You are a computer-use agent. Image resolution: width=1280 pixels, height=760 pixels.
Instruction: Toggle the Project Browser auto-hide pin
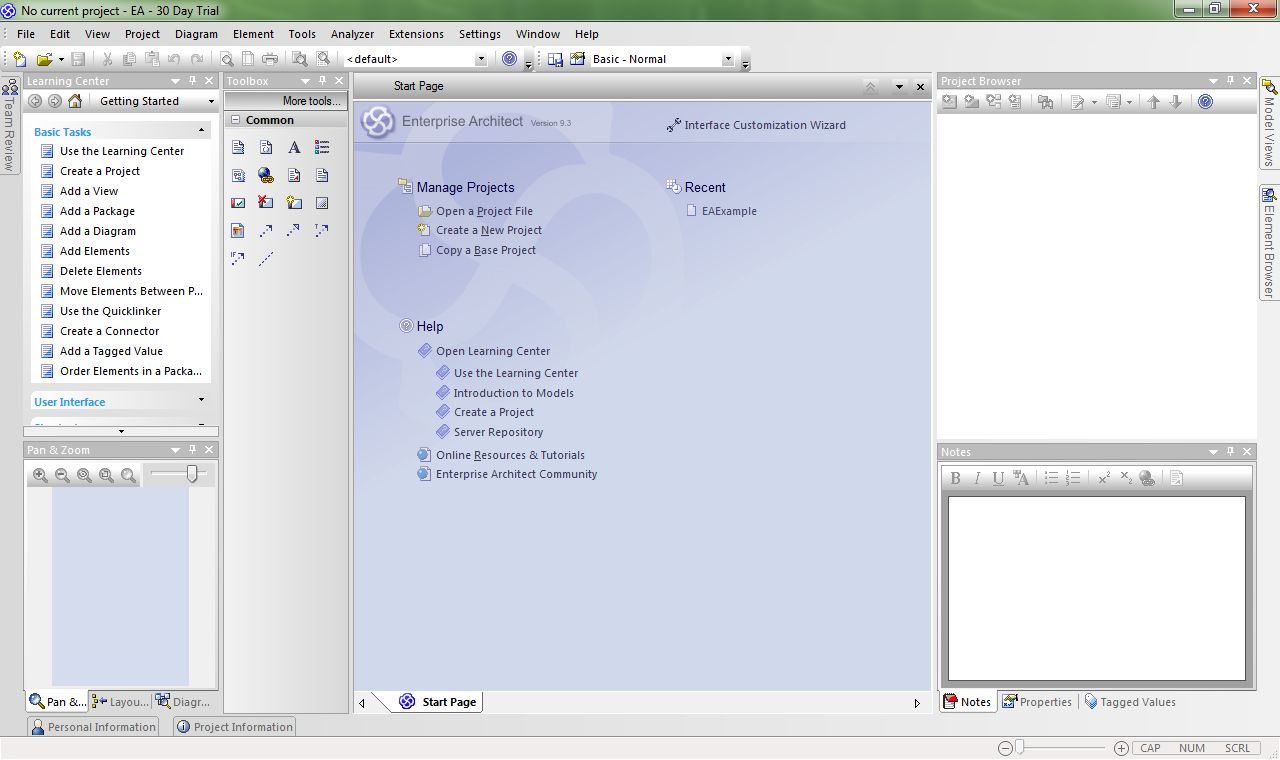pos(1230,81)
